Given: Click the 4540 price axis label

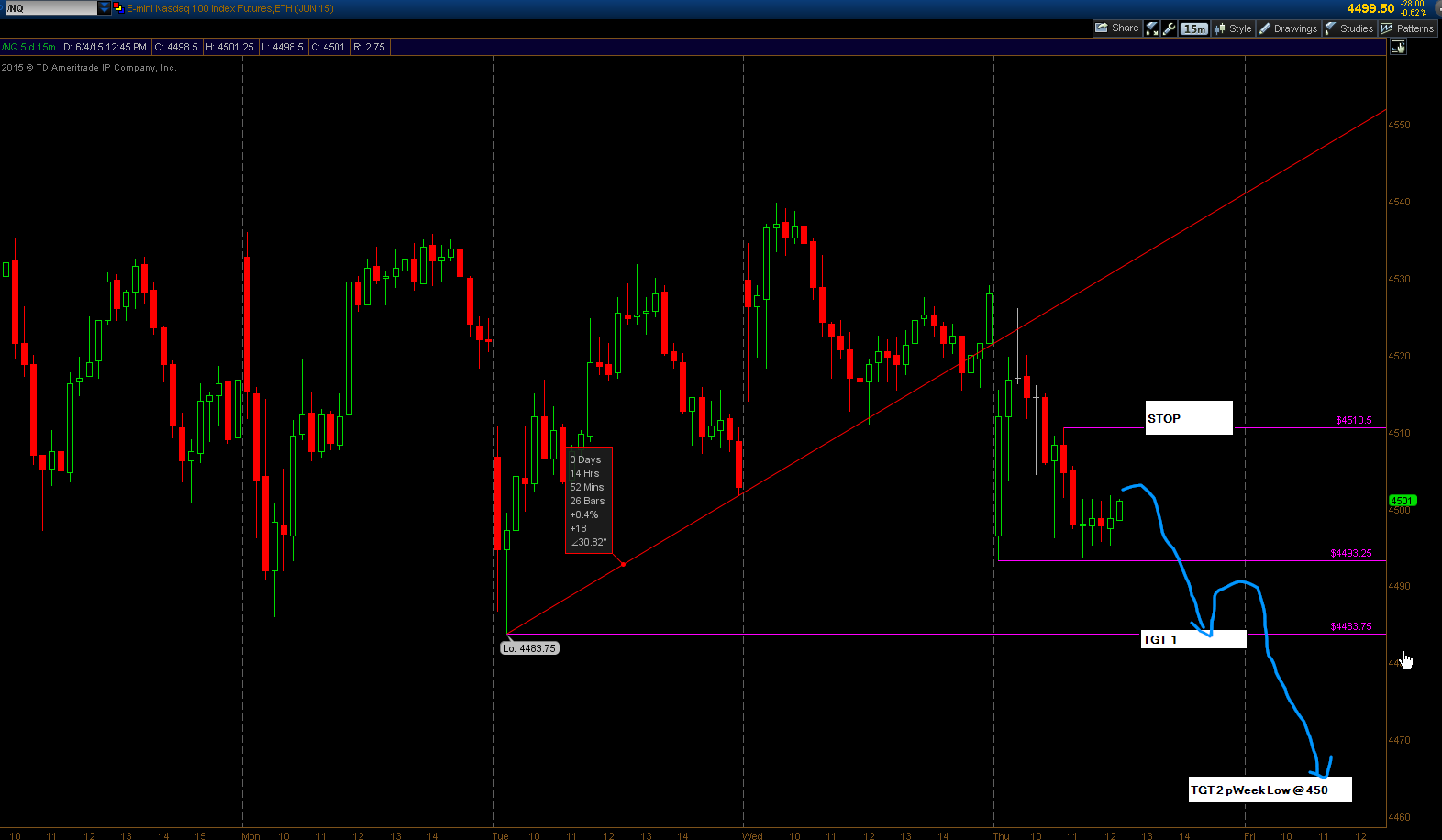Looking at the screenshot, I should pos(1400,202).
